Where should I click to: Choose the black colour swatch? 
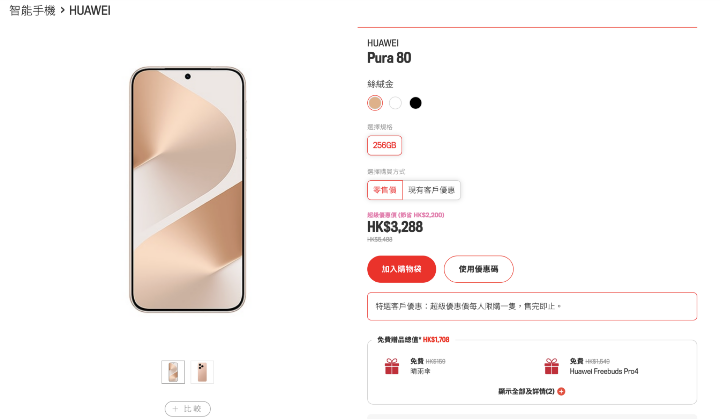coord(415,103)
